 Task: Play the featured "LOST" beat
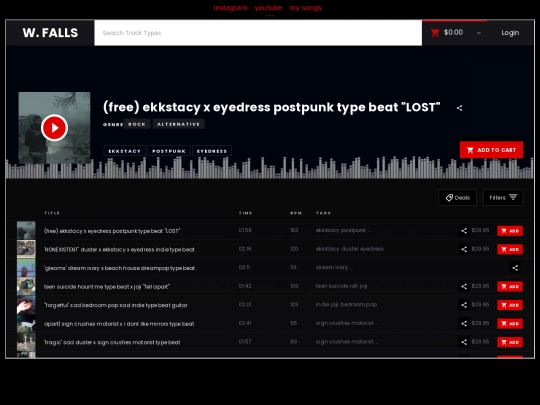click(x=54, y=128)
